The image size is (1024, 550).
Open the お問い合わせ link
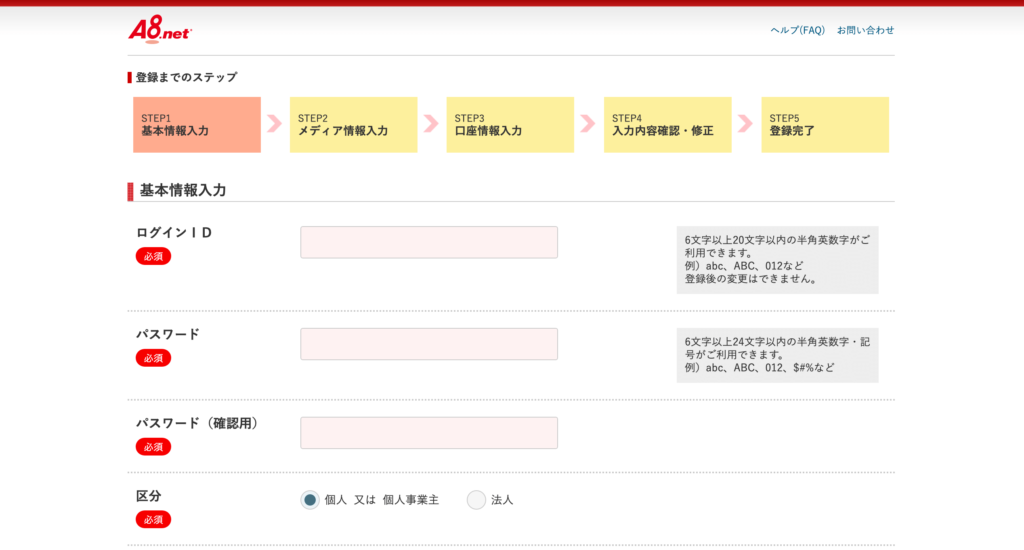[x=865, y=30]
